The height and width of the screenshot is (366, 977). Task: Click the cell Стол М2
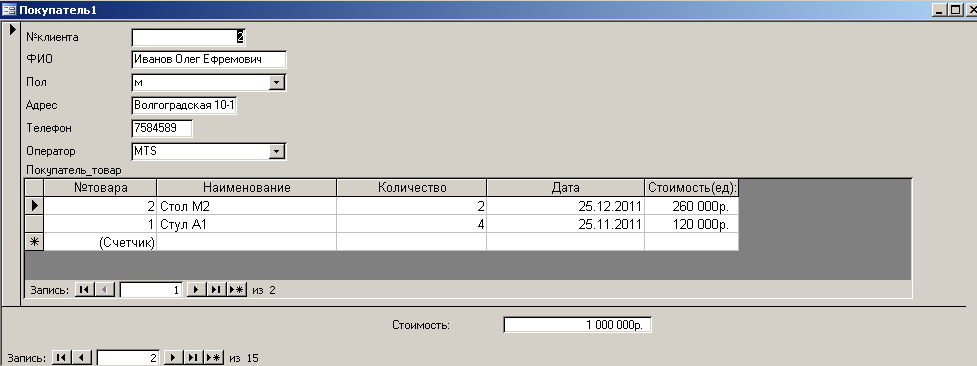tap(247, 206)
